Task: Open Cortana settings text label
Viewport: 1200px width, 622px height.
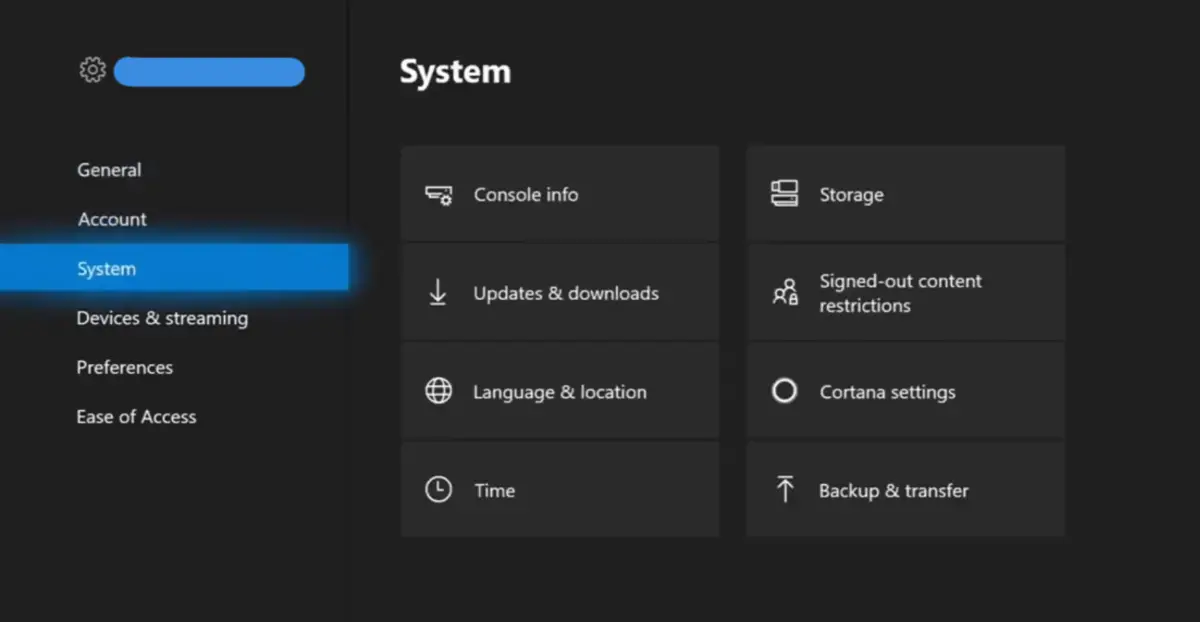Action: (x=887, y=392)
